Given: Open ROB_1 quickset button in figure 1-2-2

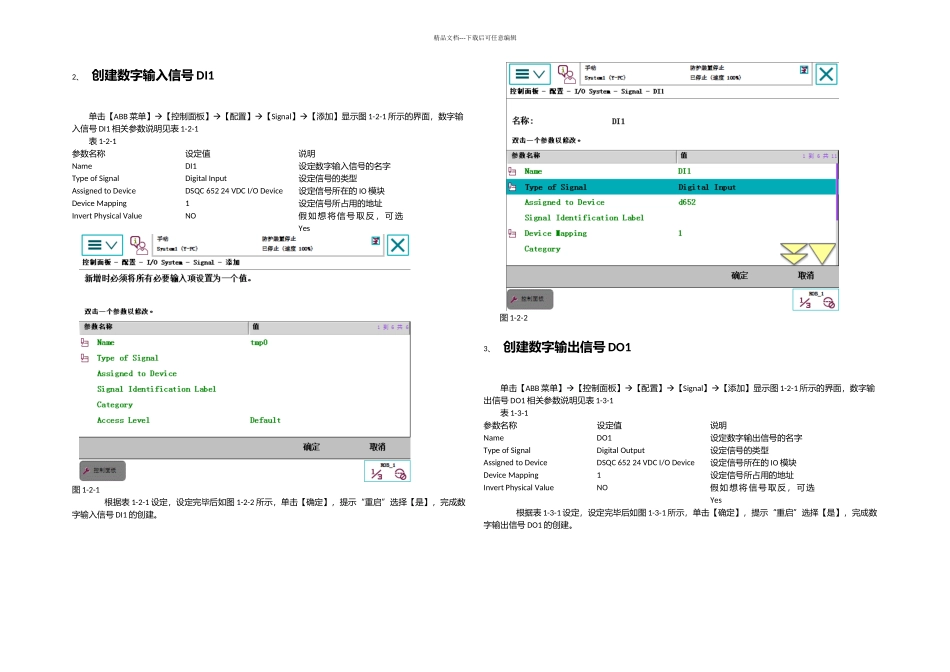Looking at the screenshot, I should (815, 300).
